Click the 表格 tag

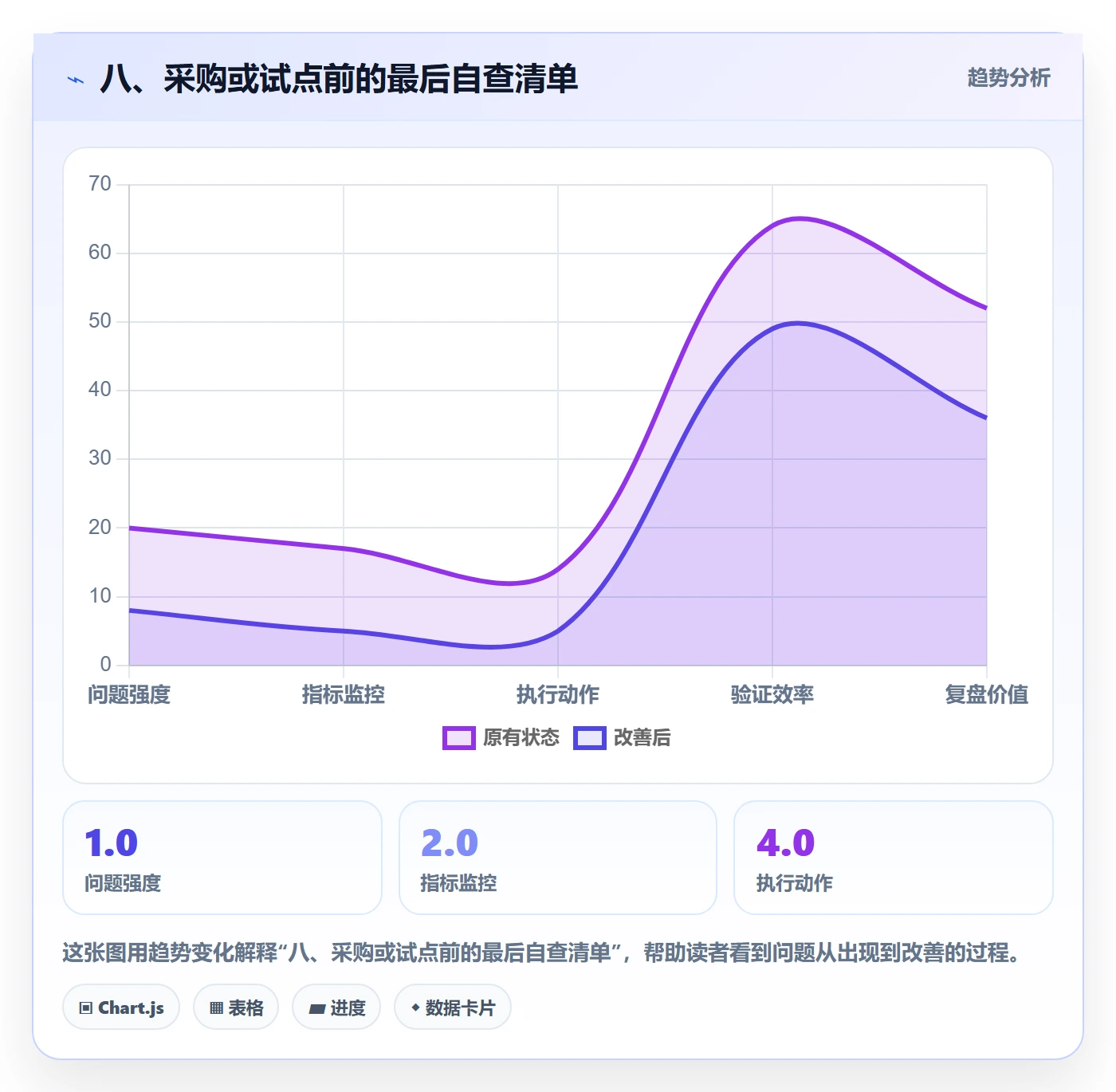(236, 1008)
